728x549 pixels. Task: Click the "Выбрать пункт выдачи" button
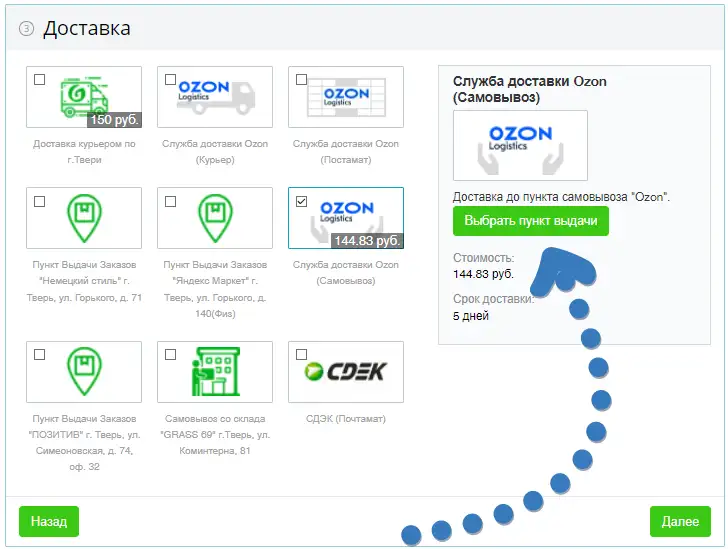pos(531,221)
